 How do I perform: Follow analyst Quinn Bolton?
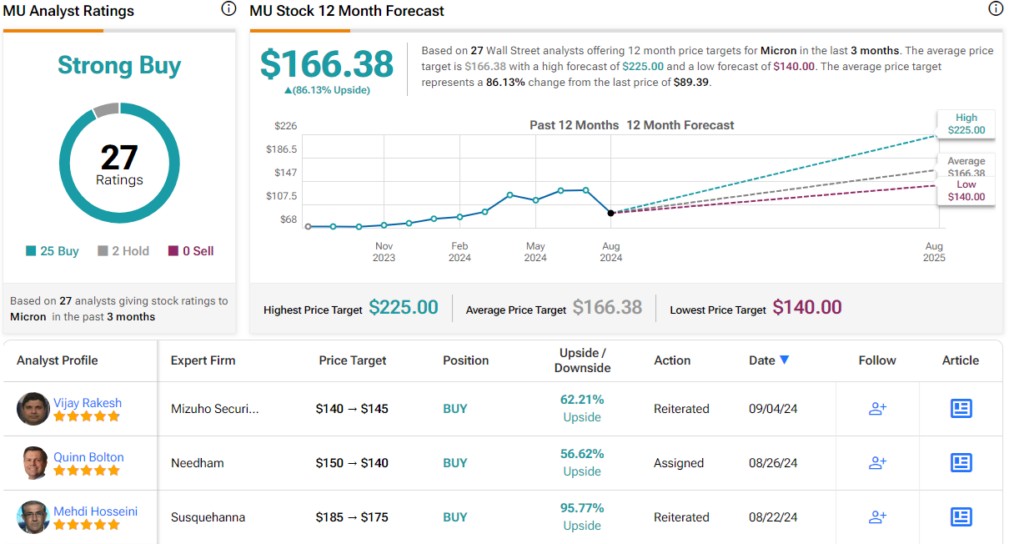pyautogui.click(x=877, y=463)
